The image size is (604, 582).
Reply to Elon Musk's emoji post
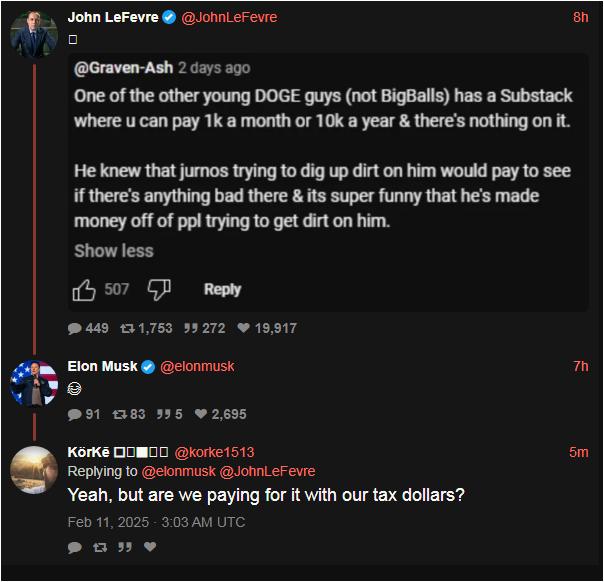click(x=75, y=414)
